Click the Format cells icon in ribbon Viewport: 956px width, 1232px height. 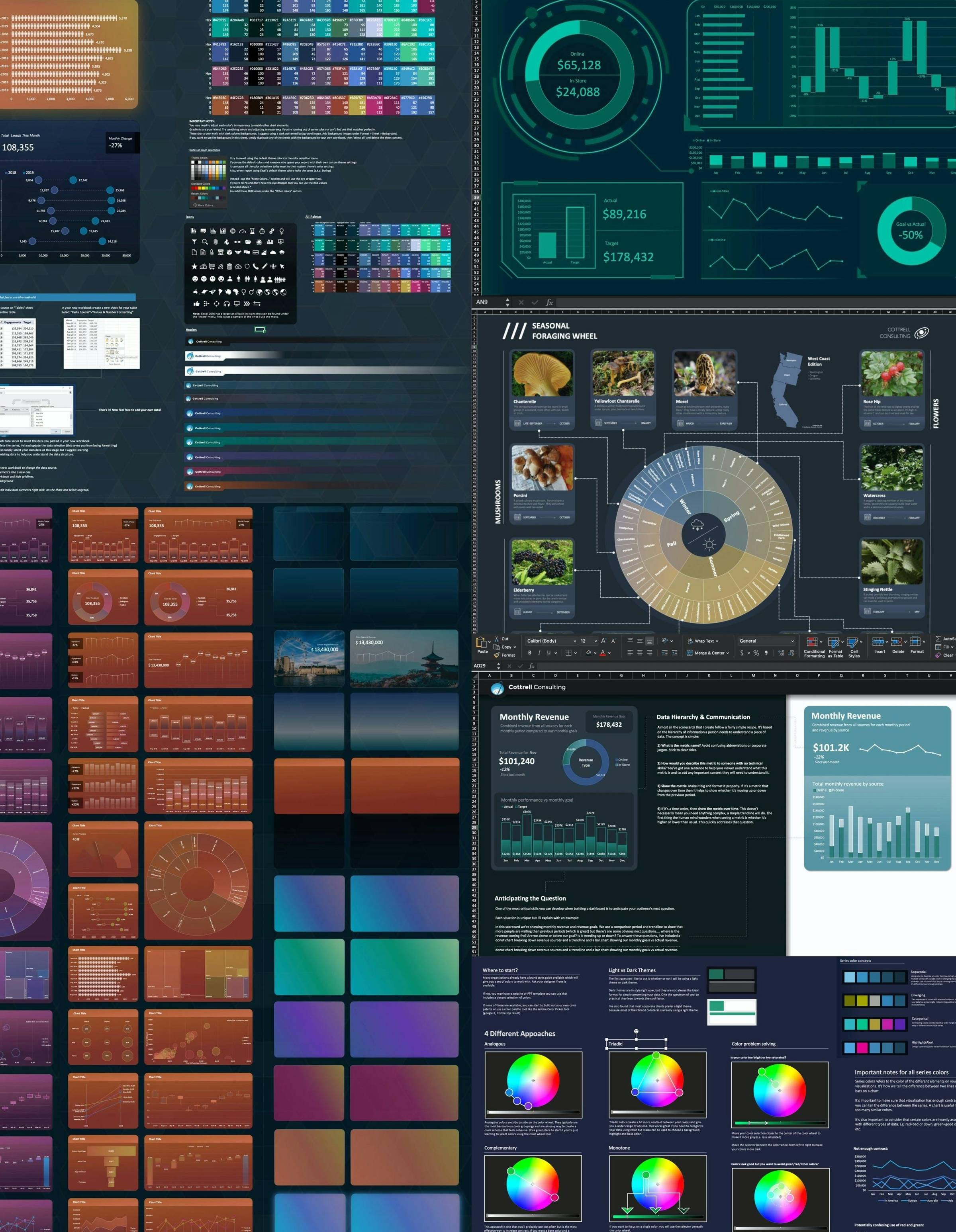pyautogui.click(x=915, y=641)
